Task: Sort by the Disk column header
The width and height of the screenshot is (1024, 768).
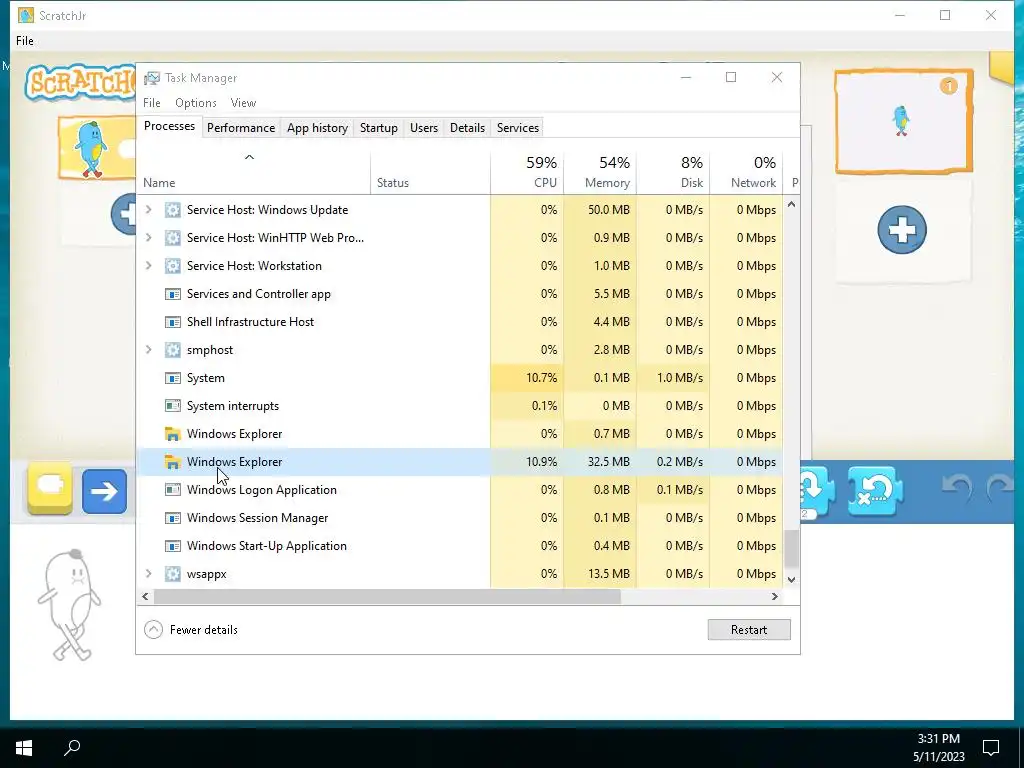Action: coord(673,173)
